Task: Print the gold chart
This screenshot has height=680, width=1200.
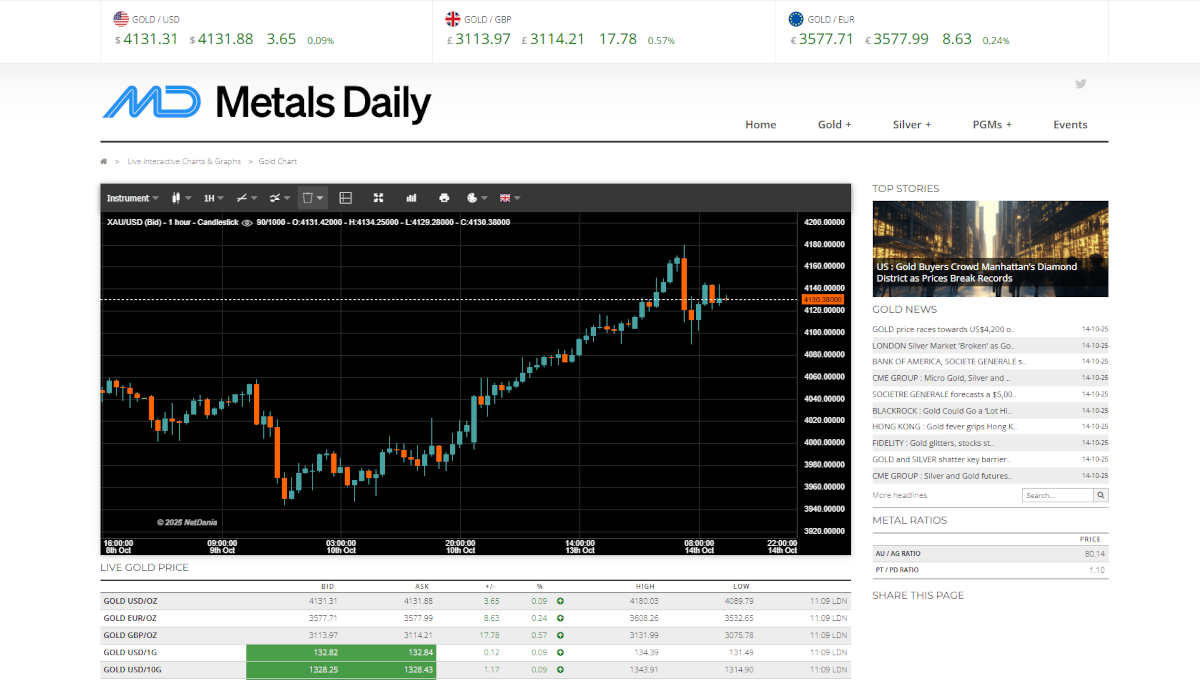Action: [444, 198]
